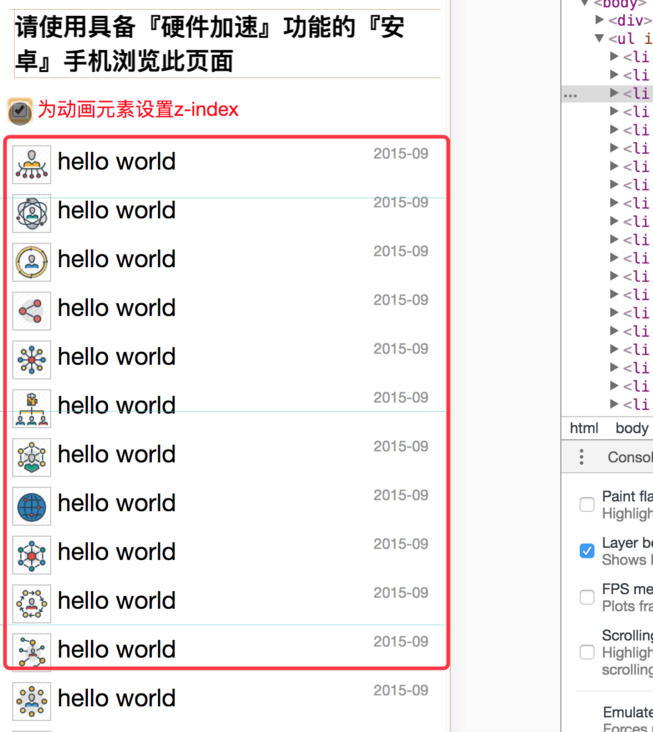The width and height of the screenshot is (653, 732).
Task: Click the hexagon network icon with red center
Action: [31, 555]
